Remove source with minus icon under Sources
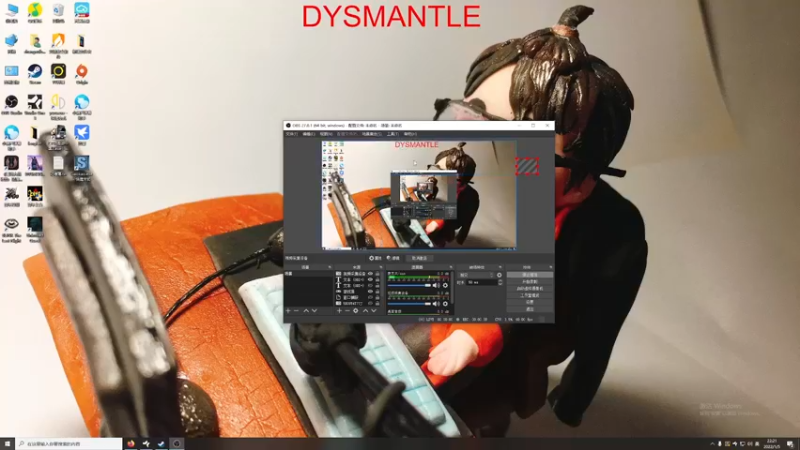The width and height of the screenshot is (800, 450). pos(347,311)
